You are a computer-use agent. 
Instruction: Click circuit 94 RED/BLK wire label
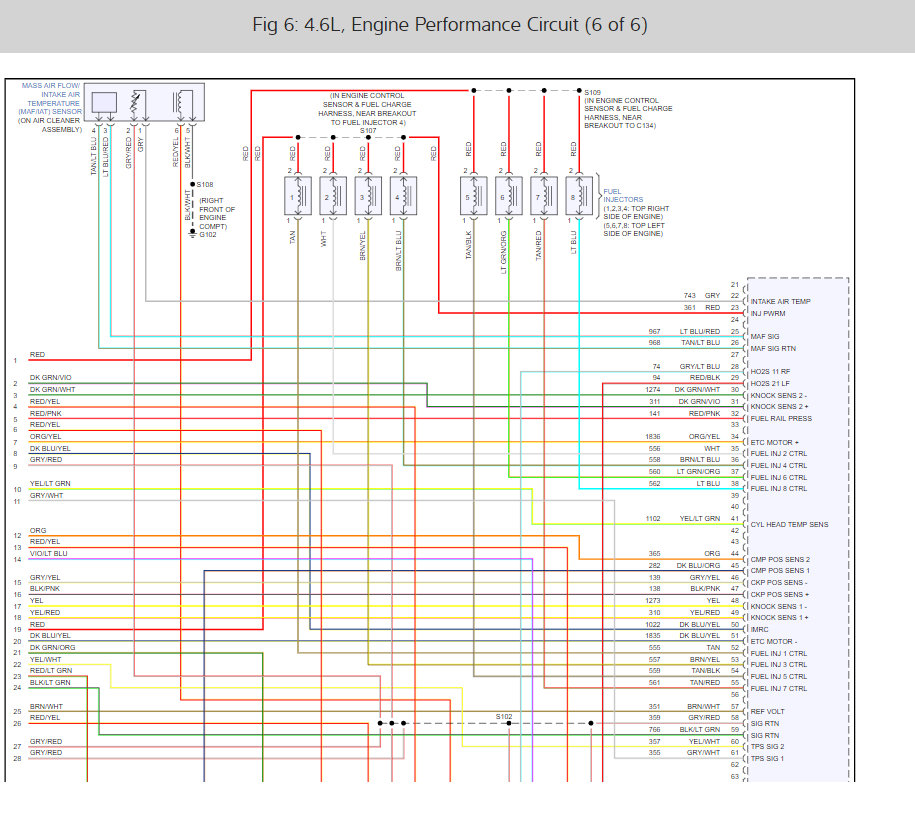(686, 378)
